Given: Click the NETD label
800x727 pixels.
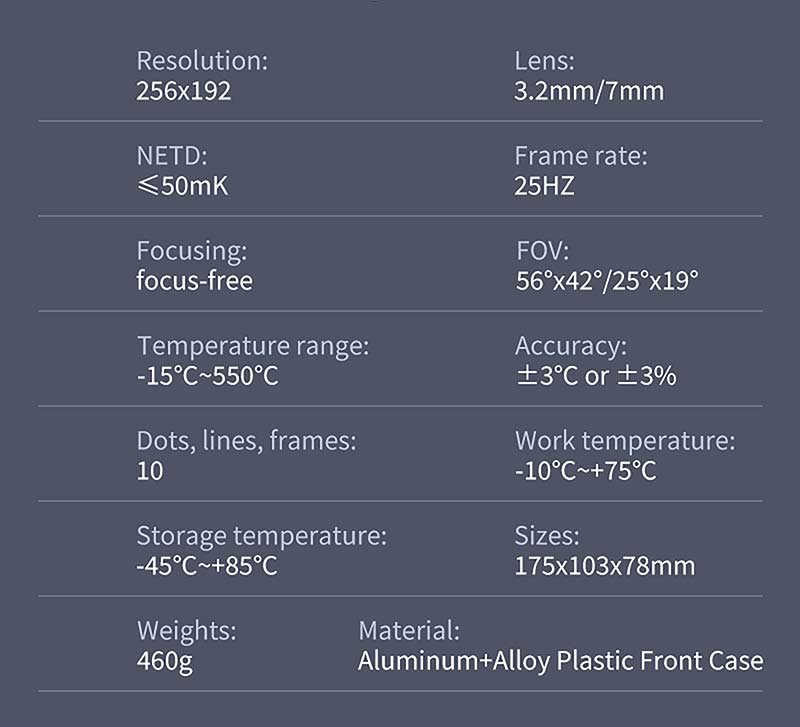Looking at the screenshot, I should tap(171, 156).
